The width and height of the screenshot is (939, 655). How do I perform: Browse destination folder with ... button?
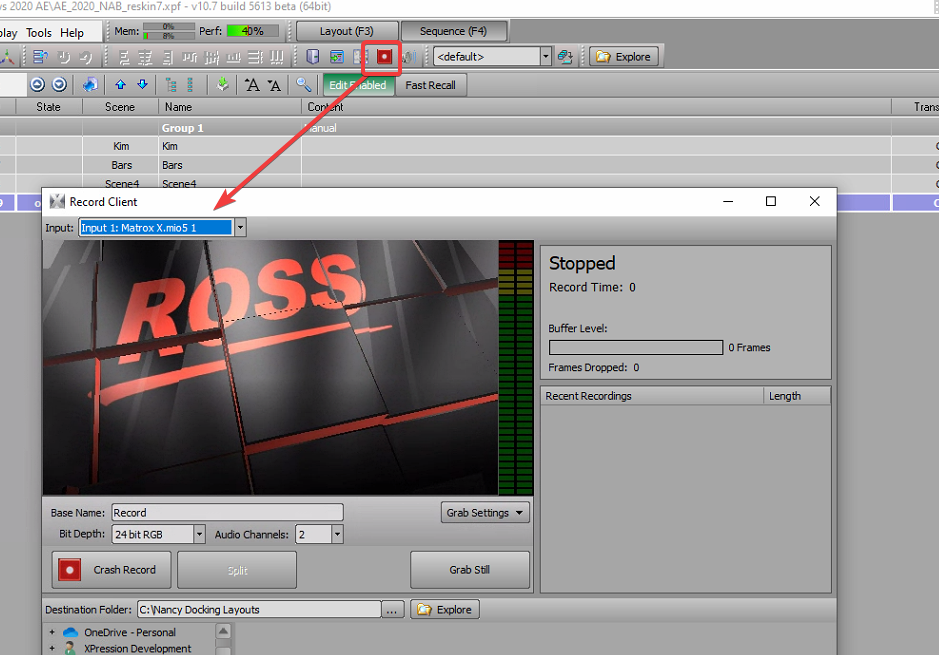tap(392, 609)
